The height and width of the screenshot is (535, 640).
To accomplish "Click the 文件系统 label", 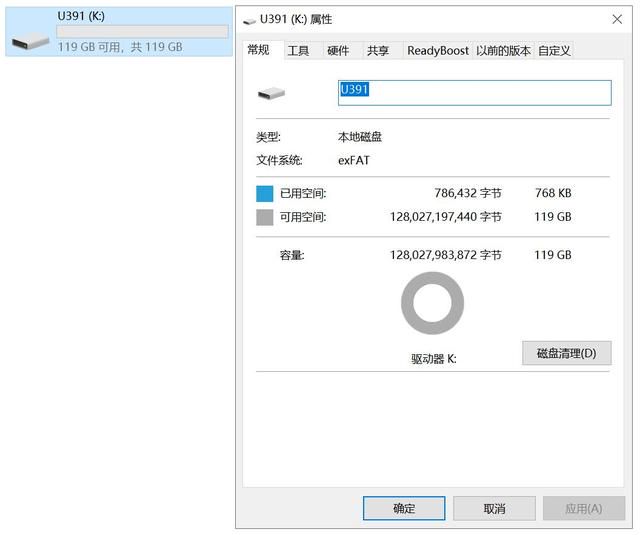I will tap(279, 160).
